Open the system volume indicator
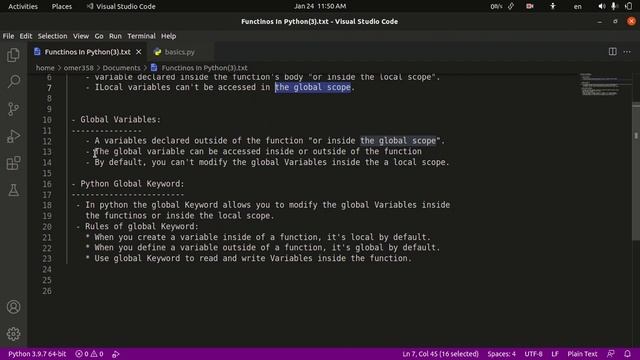 (602, 6)
